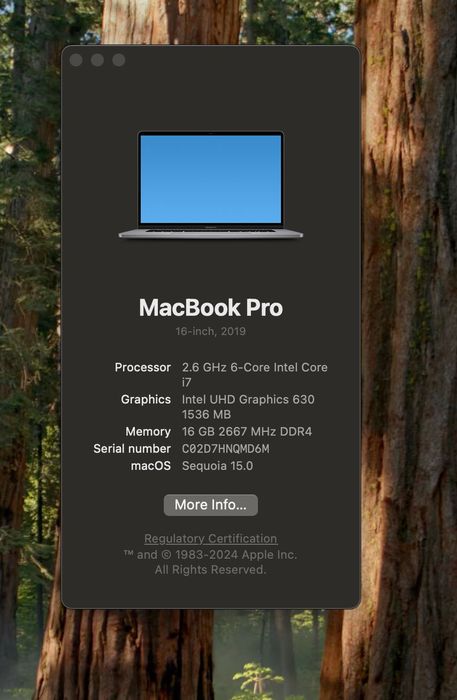Image resolution: width=457 pixels, height=700 pixels.
Task: Close the About This Mac window
Action: click(76, 60)
